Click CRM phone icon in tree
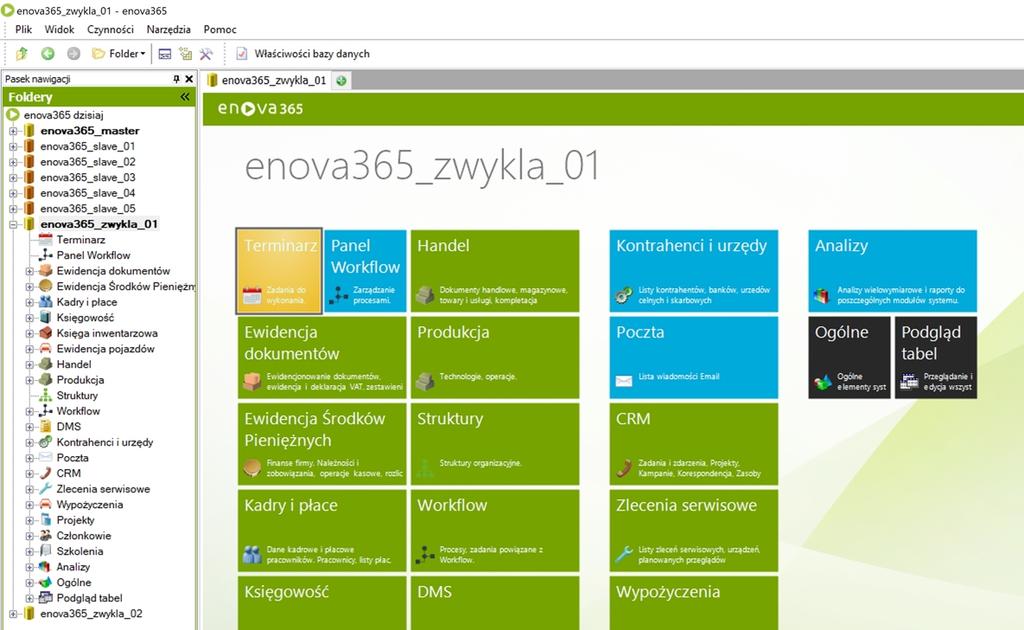 45,473
